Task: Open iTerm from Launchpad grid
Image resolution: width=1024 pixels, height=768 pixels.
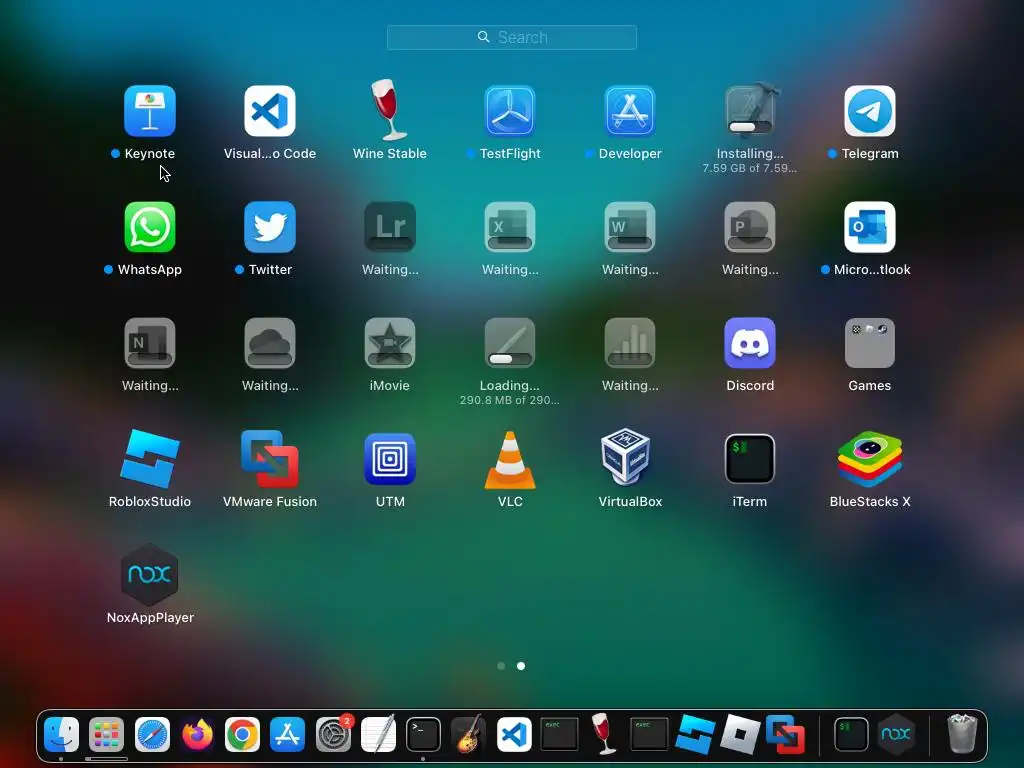Action: [750, 459]
